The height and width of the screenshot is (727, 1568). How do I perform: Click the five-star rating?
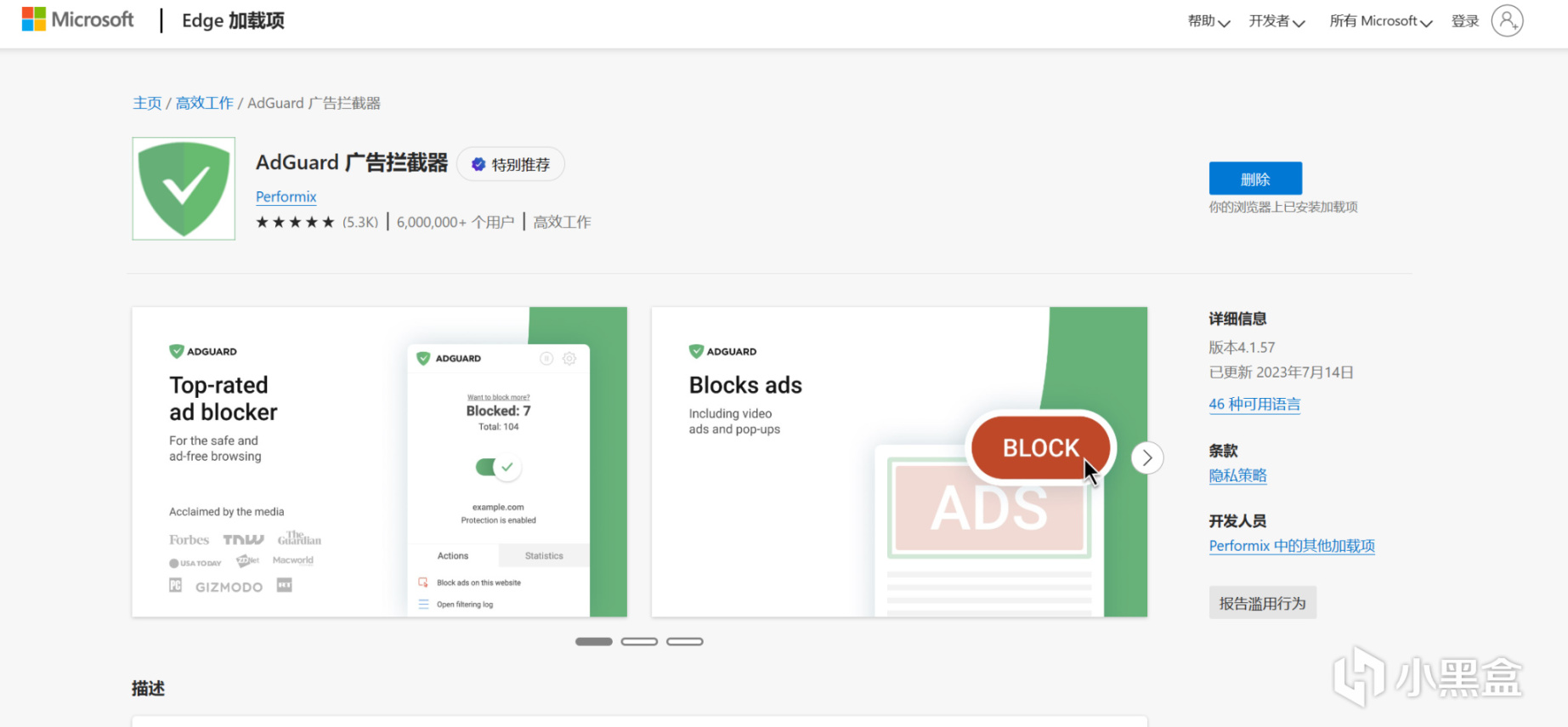tap(295, 222)
